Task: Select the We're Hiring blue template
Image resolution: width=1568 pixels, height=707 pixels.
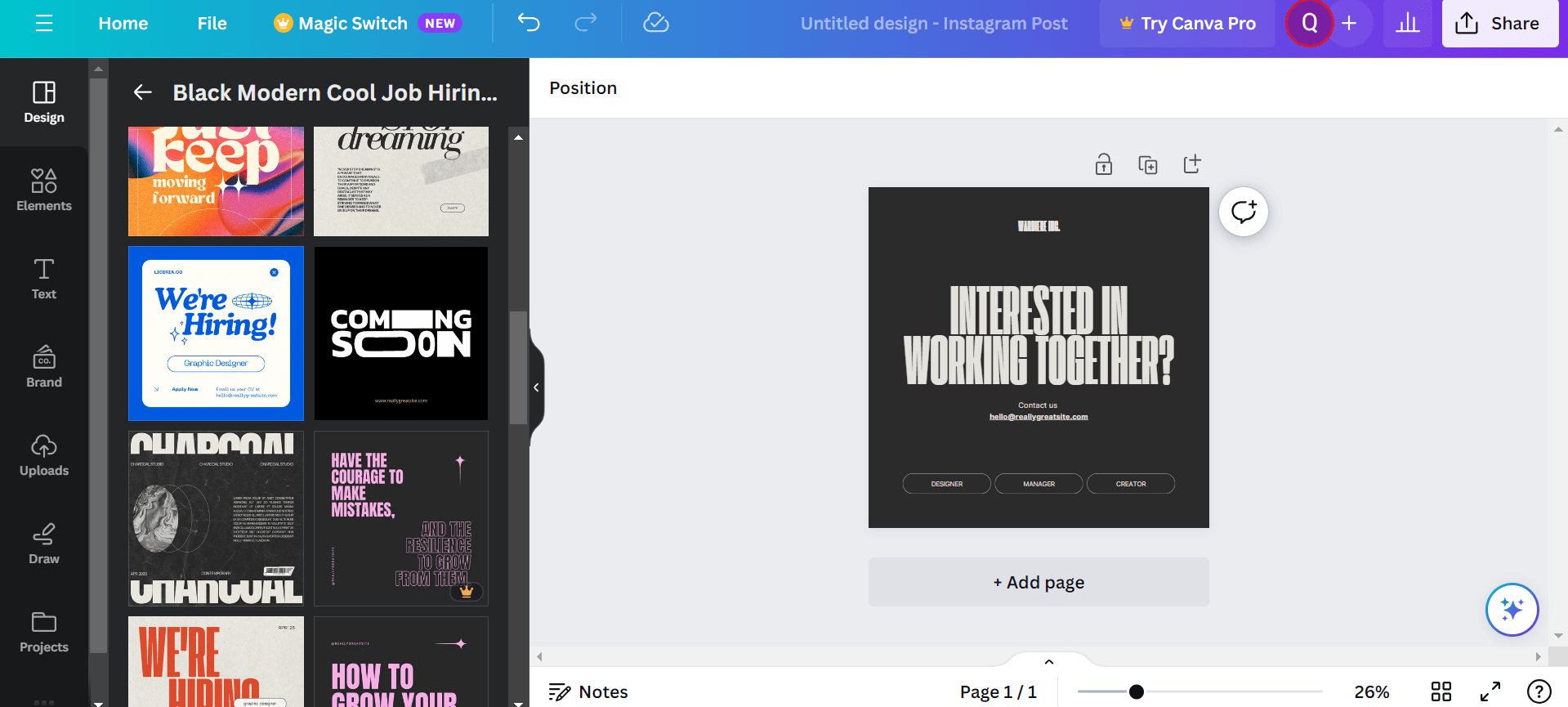Action: (x=216, y=333)
